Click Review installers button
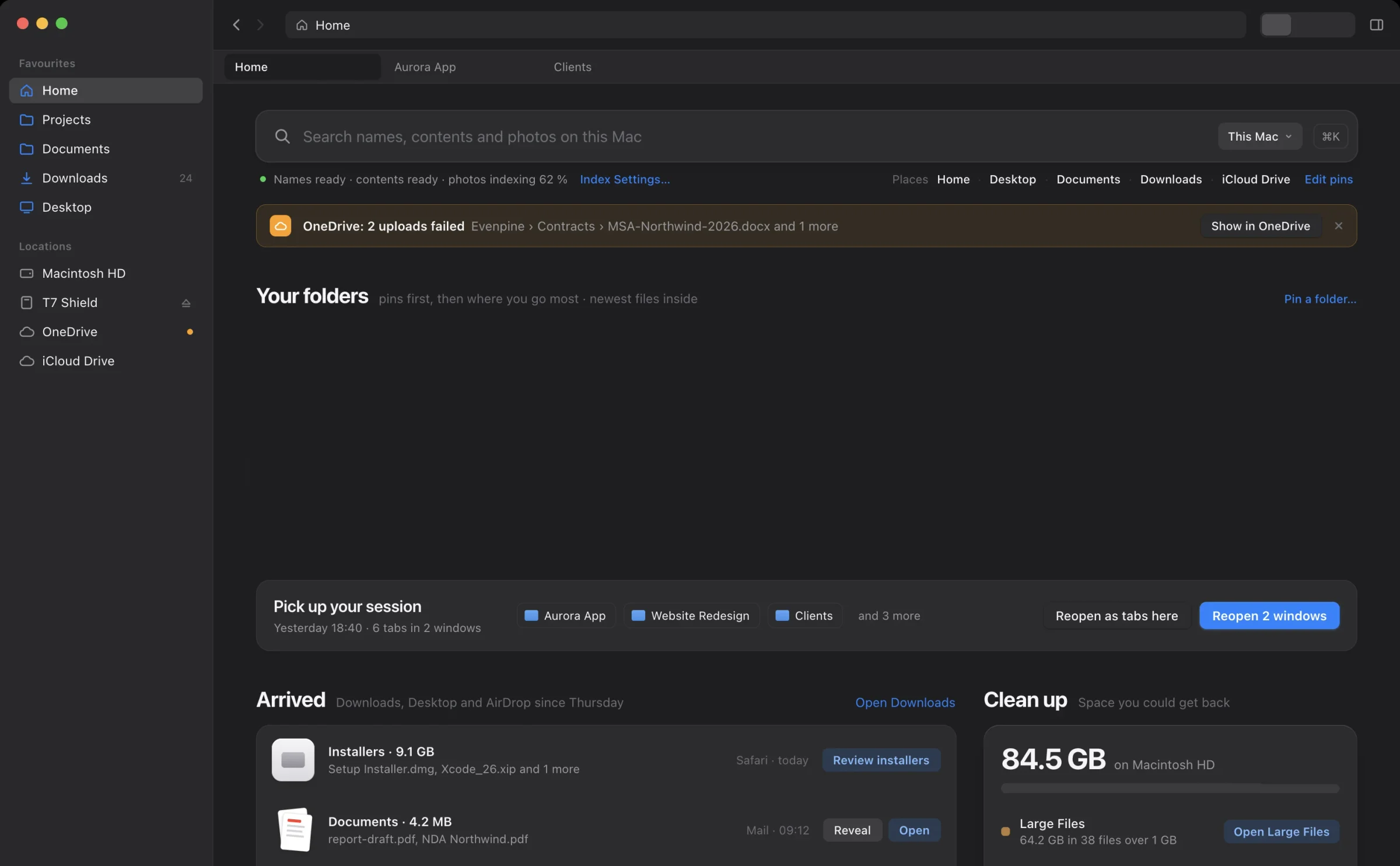 pos(881,760)
